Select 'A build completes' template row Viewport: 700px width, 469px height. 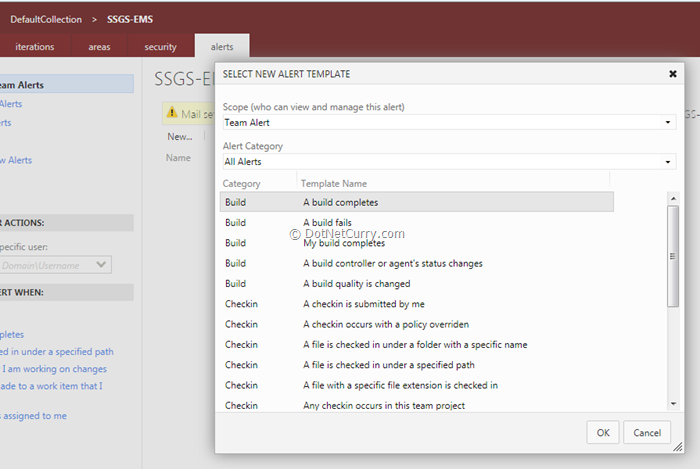click(x=417, y=202)
